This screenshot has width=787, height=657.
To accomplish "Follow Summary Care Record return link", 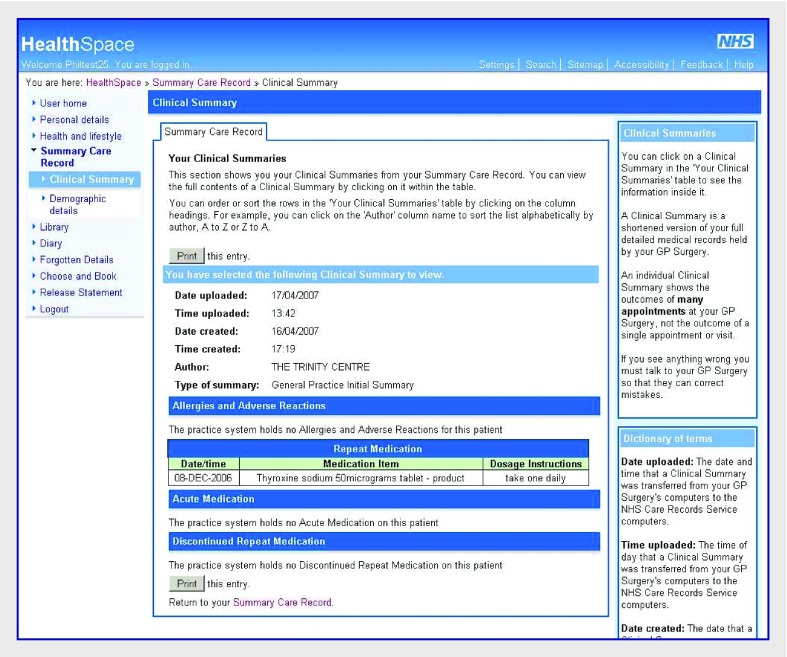I will (x=282, y=603).
